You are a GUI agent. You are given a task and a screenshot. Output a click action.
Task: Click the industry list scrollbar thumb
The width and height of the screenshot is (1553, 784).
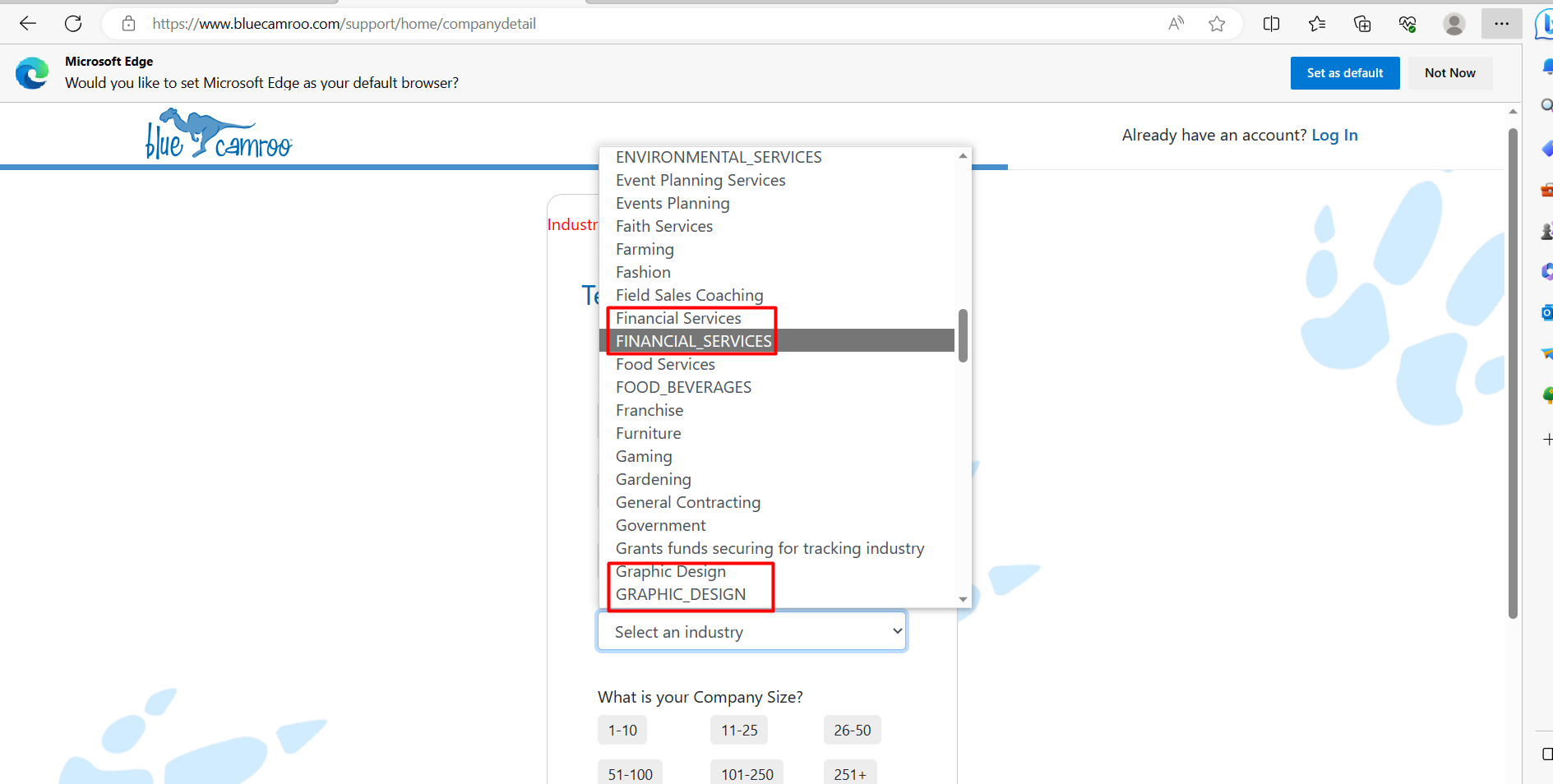[963, 335]
